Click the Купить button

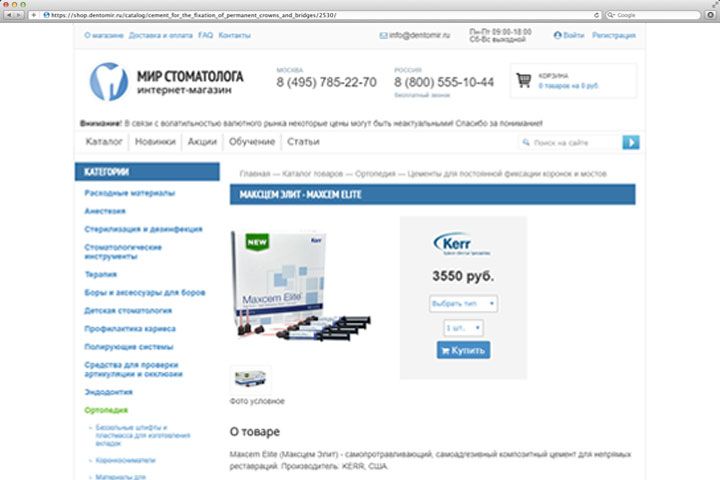463,350
